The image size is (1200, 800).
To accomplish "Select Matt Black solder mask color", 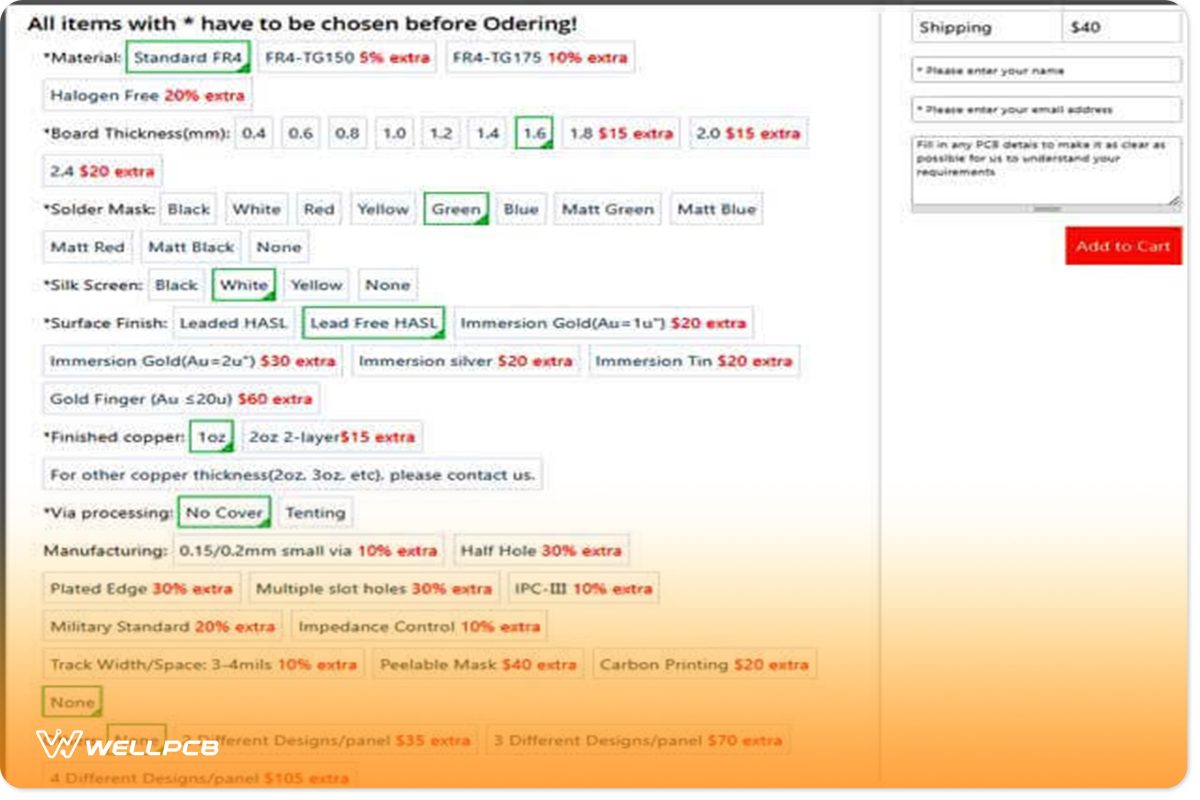I will click(x=190, y=246).
